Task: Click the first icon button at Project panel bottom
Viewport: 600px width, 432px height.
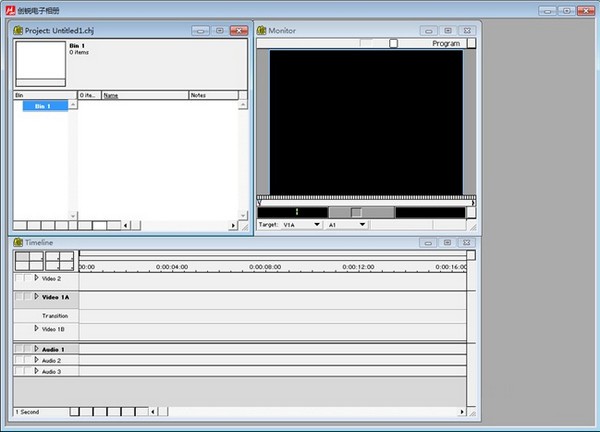Action: tap(20, 226)
